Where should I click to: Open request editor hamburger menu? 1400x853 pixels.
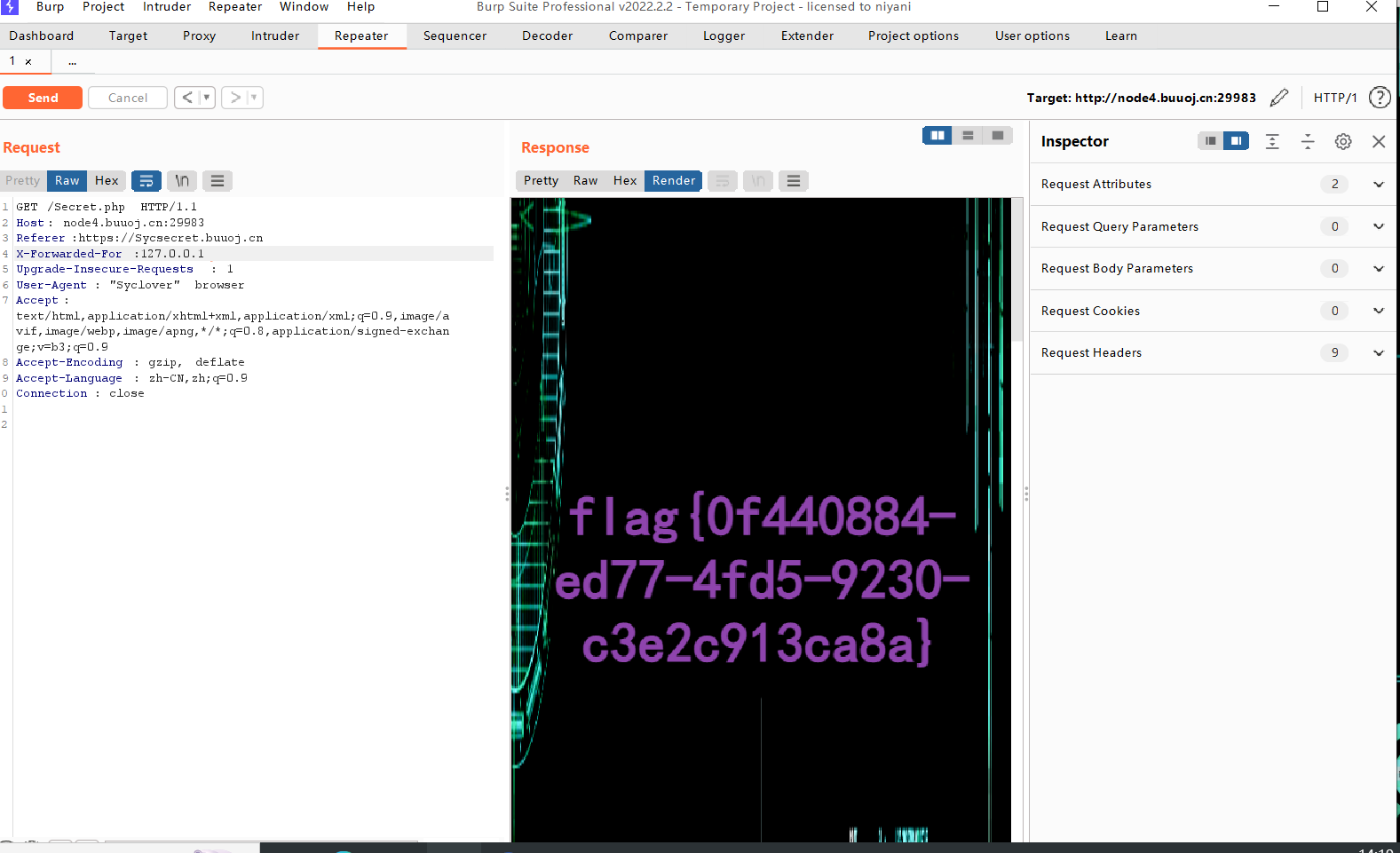click(x=218, y=181)
